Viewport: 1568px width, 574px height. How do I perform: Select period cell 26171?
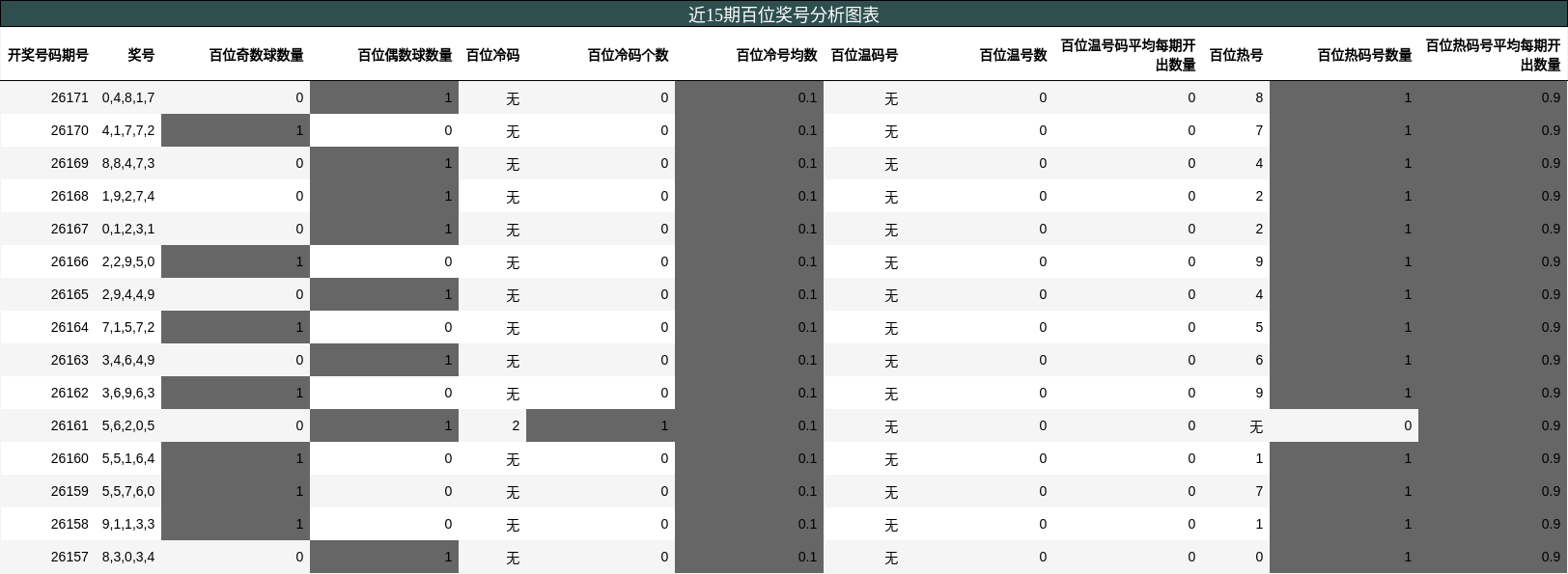pyautogui.click(x=70, y=97)
